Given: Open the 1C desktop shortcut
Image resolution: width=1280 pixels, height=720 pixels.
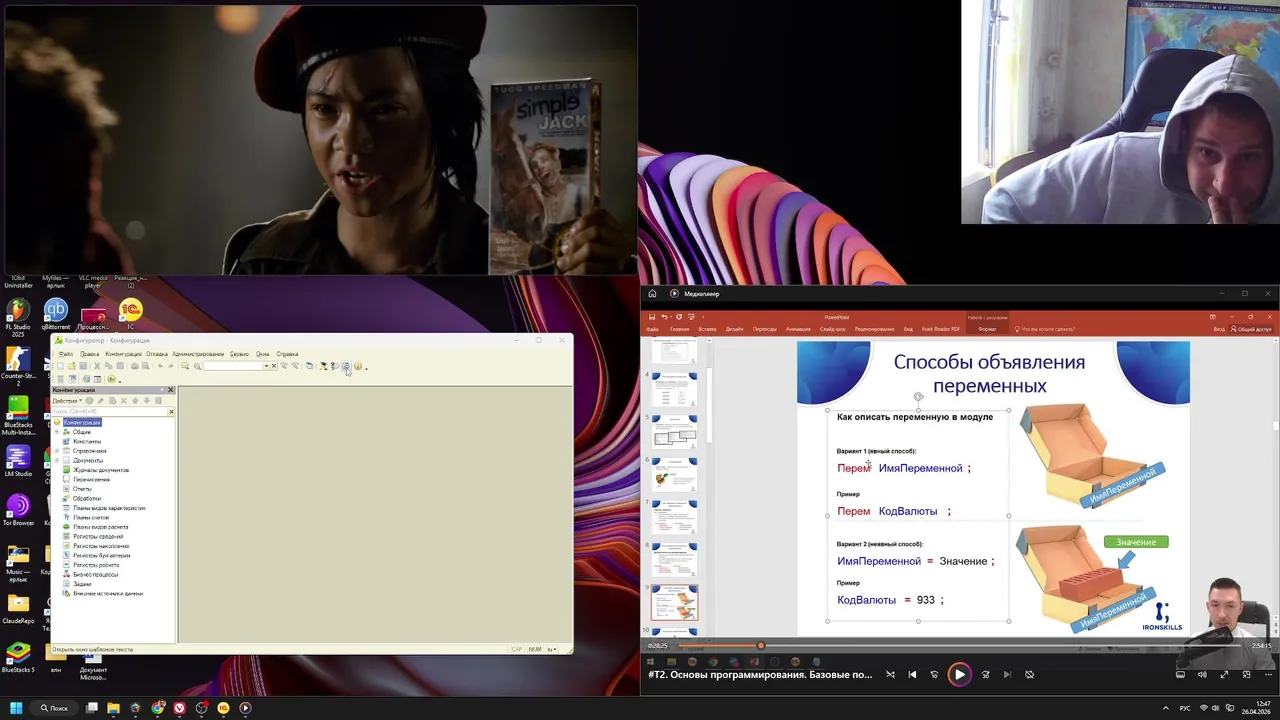Looking at the screenshot, I should tap(130, 315).
